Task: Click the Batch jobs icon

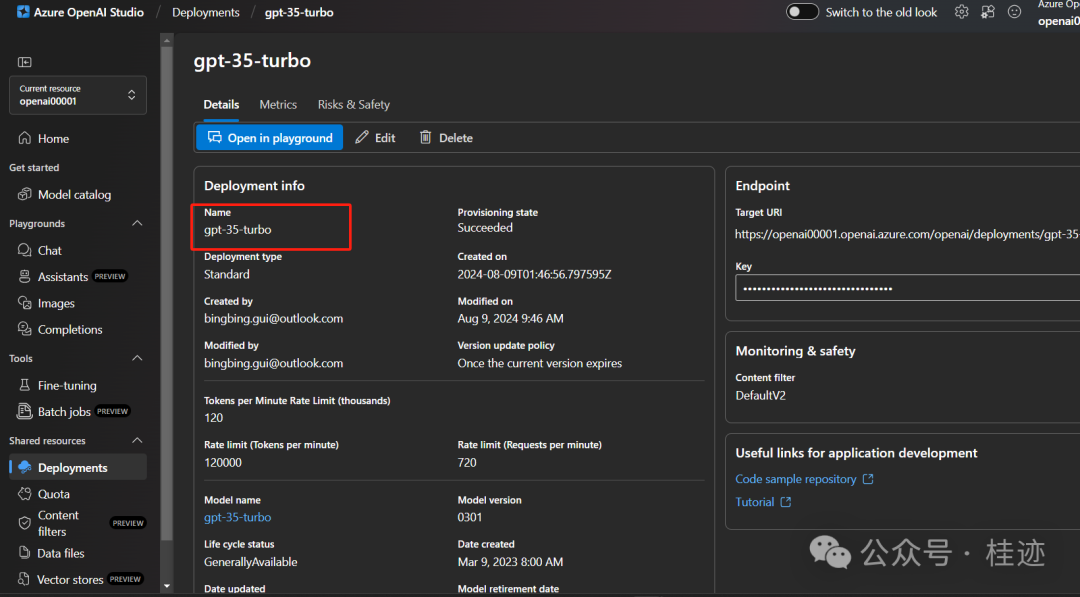Action: 25,411
